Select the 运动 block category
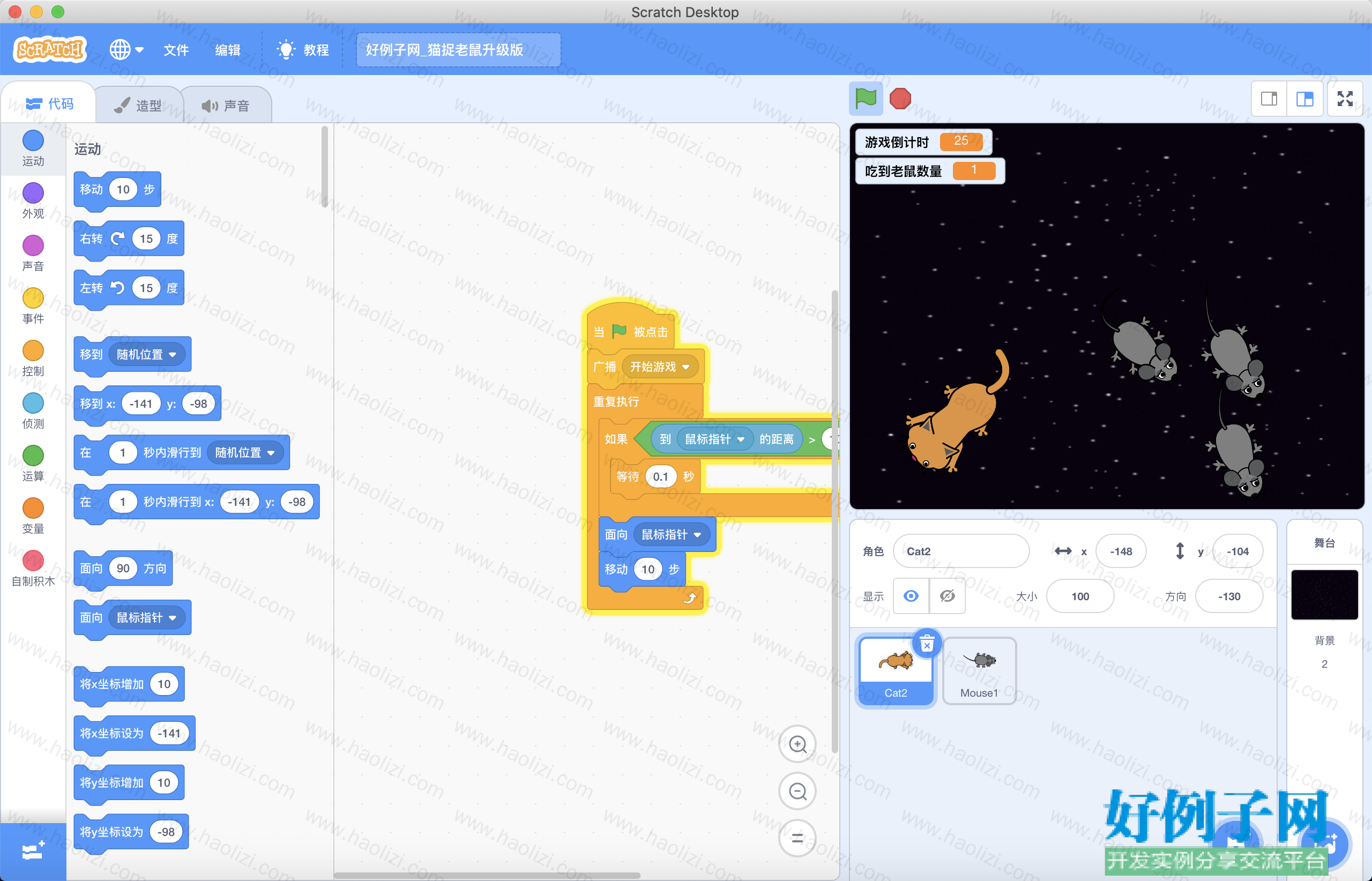Image resolution: width=1372 pixels, height=881 pixels. coord(33,148)
